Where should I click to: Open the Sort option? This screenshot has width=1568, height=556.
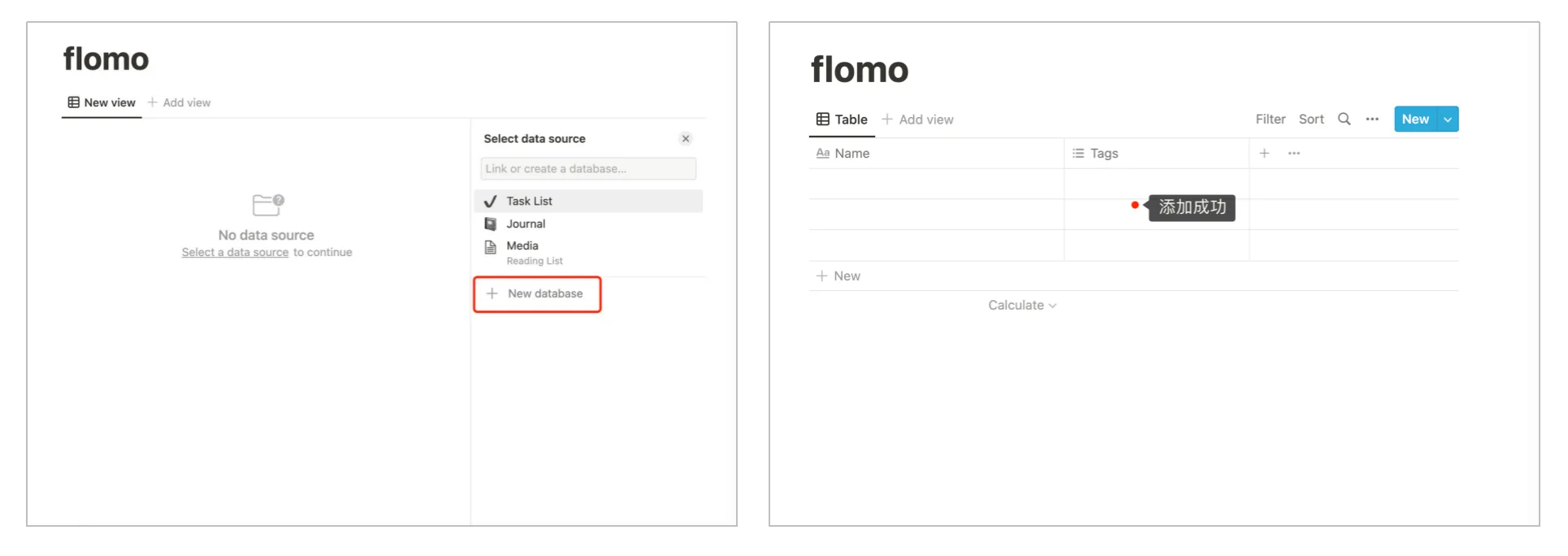pos(1310,119)
